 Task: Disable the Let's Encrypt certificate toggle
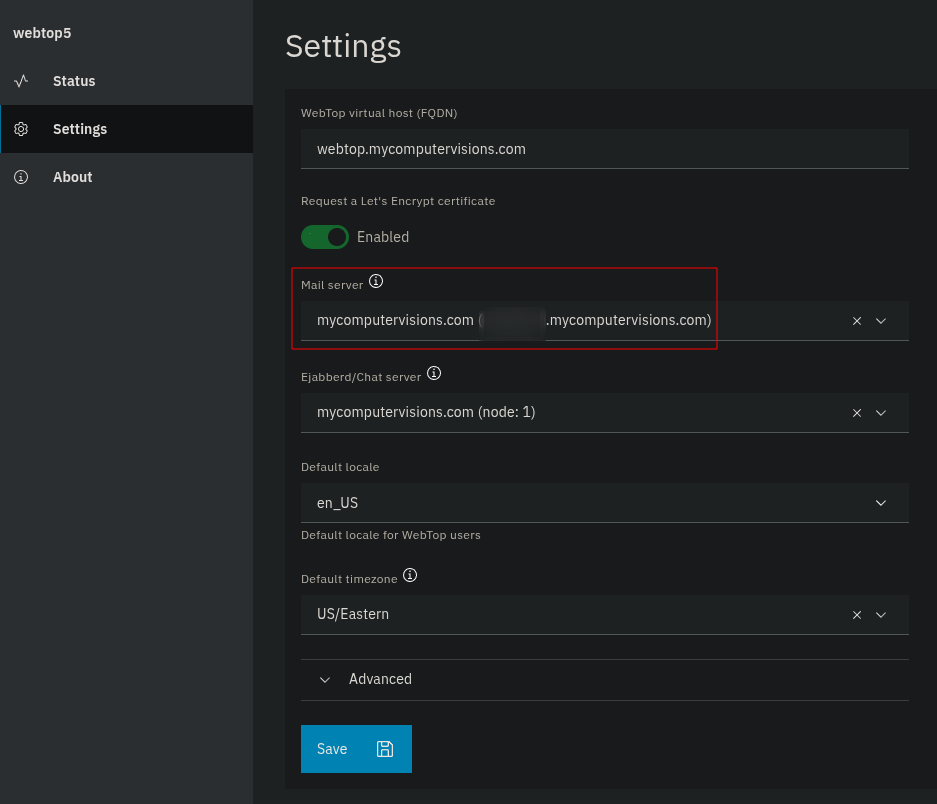pos(325,237)
